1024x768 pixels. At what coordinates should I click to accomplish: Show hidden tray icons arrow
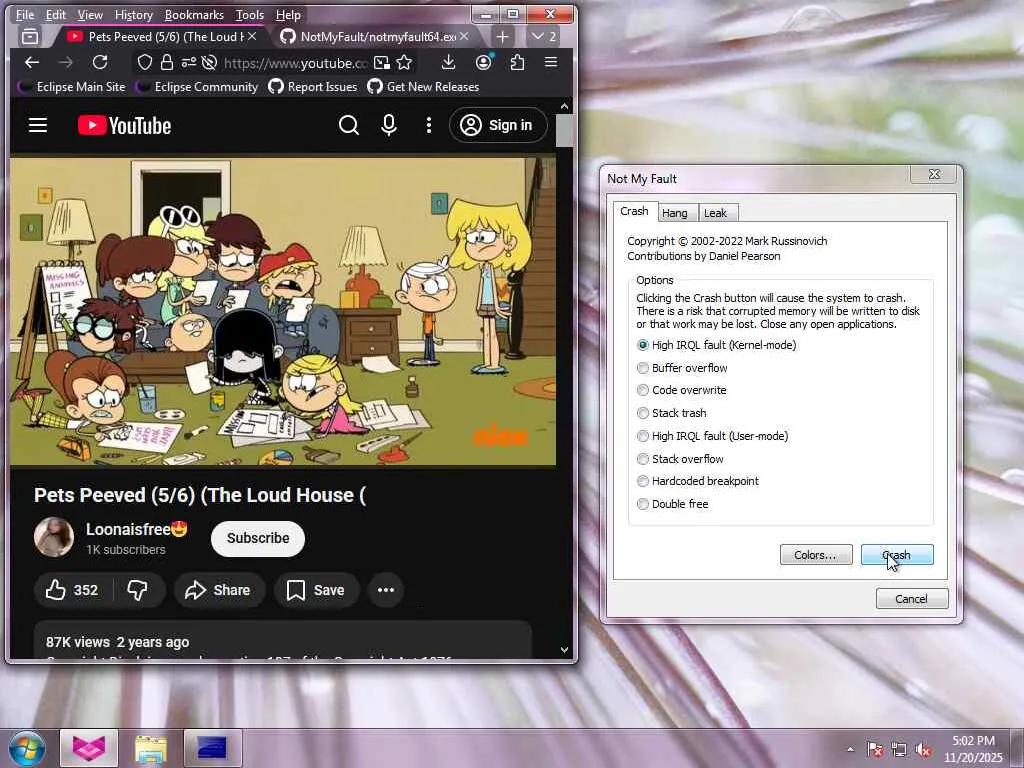850,749
